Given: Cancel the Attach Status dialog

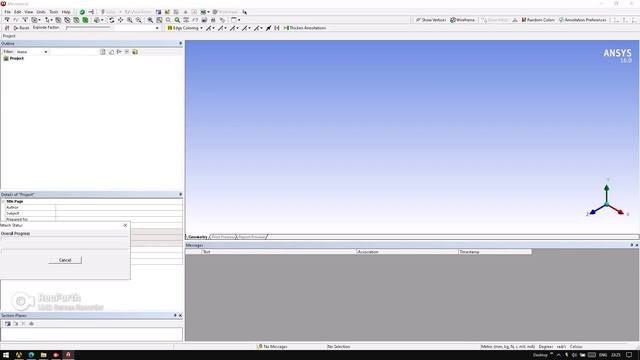Looking at the screenshot, I should pos(65,260).
